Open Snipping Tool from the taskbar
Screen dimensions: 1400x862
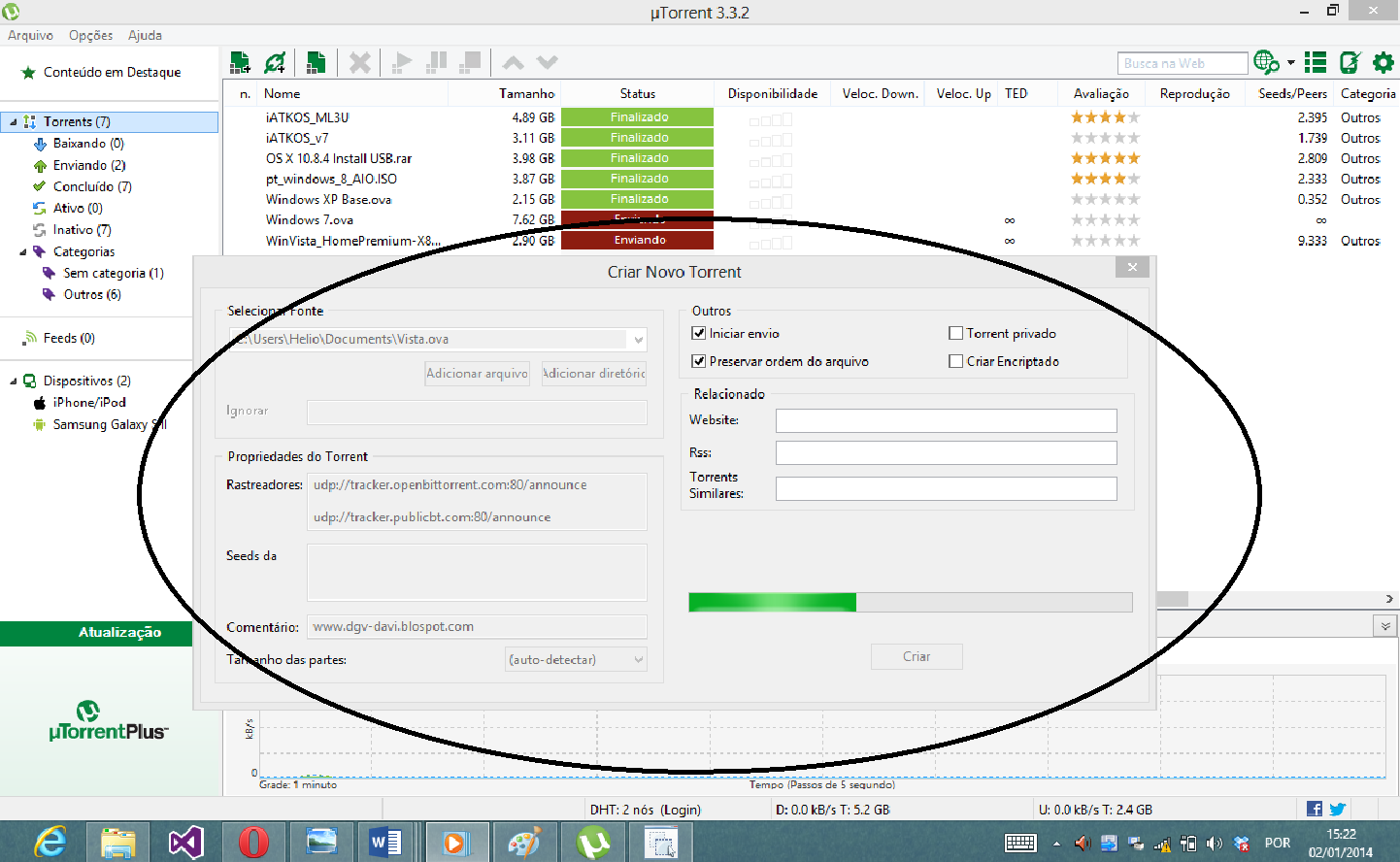tap(661, 842)
